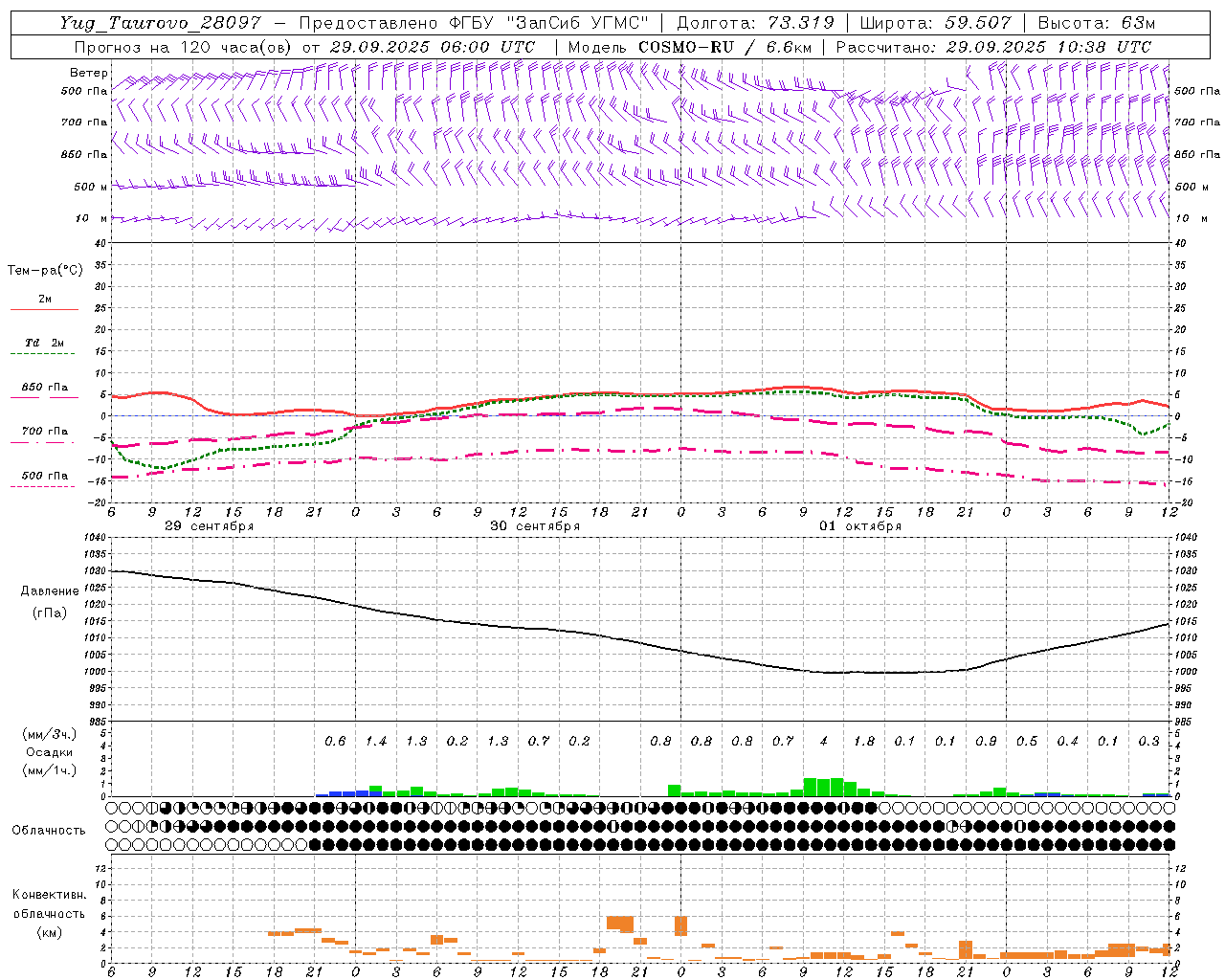Click the Долгота: 73.319 header field
Viewport: 1225px width, 980px height.
coord(755,23)
